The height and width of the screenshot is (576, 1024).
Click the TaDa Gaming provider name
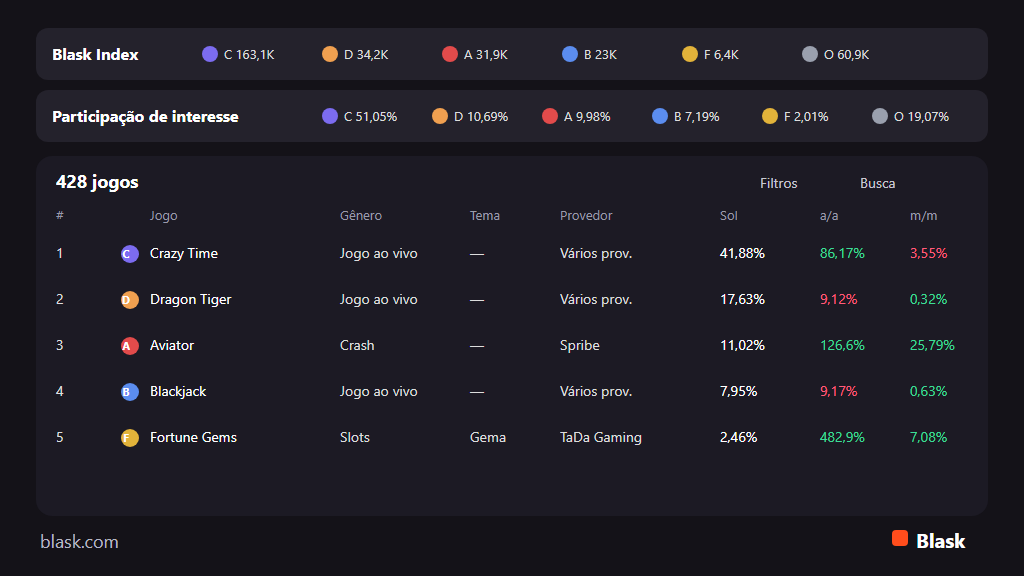click(600, 438)
